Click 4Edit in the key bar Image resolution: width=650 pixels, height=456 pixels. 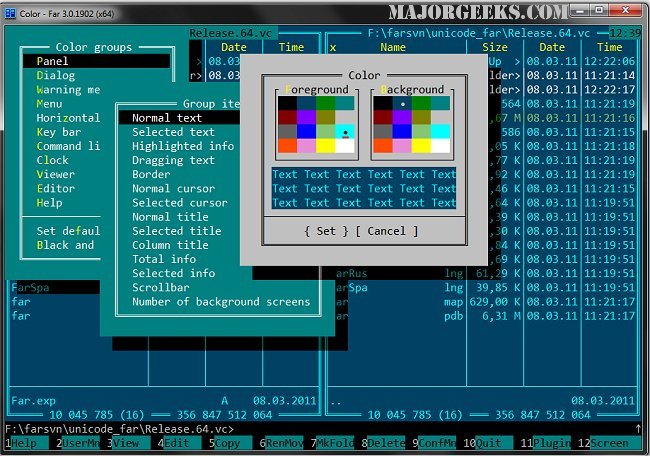click(x=178, y=443)
